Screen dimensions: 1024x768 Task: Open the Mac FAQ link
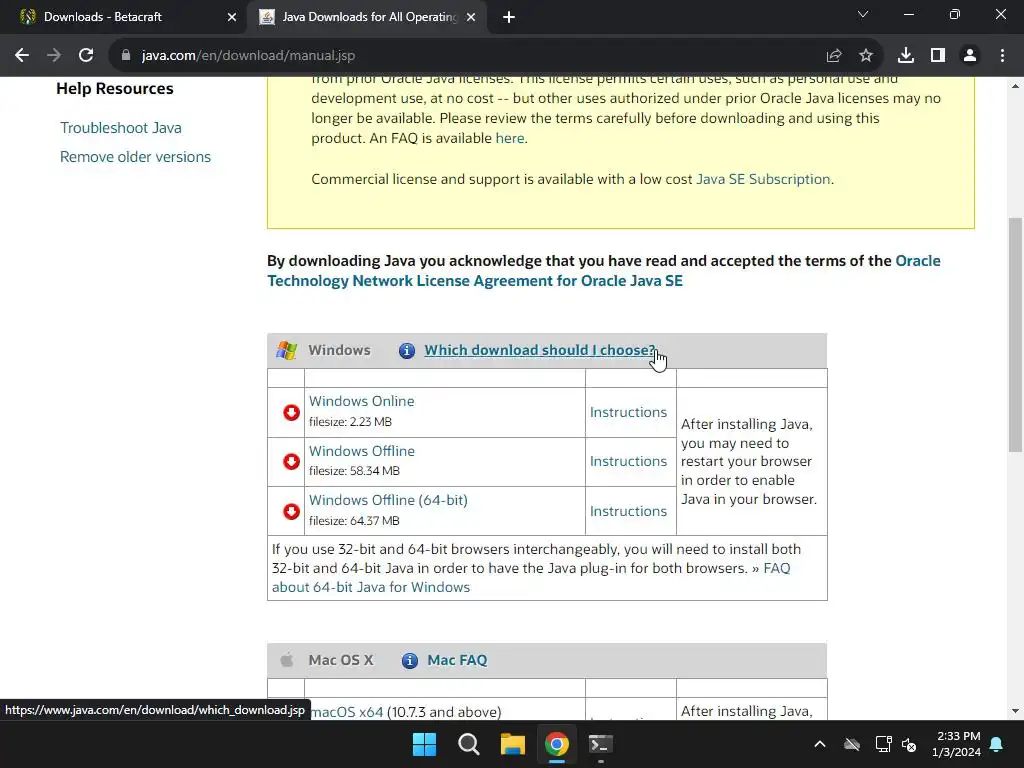pyautogui.click(x=457, y=660)
